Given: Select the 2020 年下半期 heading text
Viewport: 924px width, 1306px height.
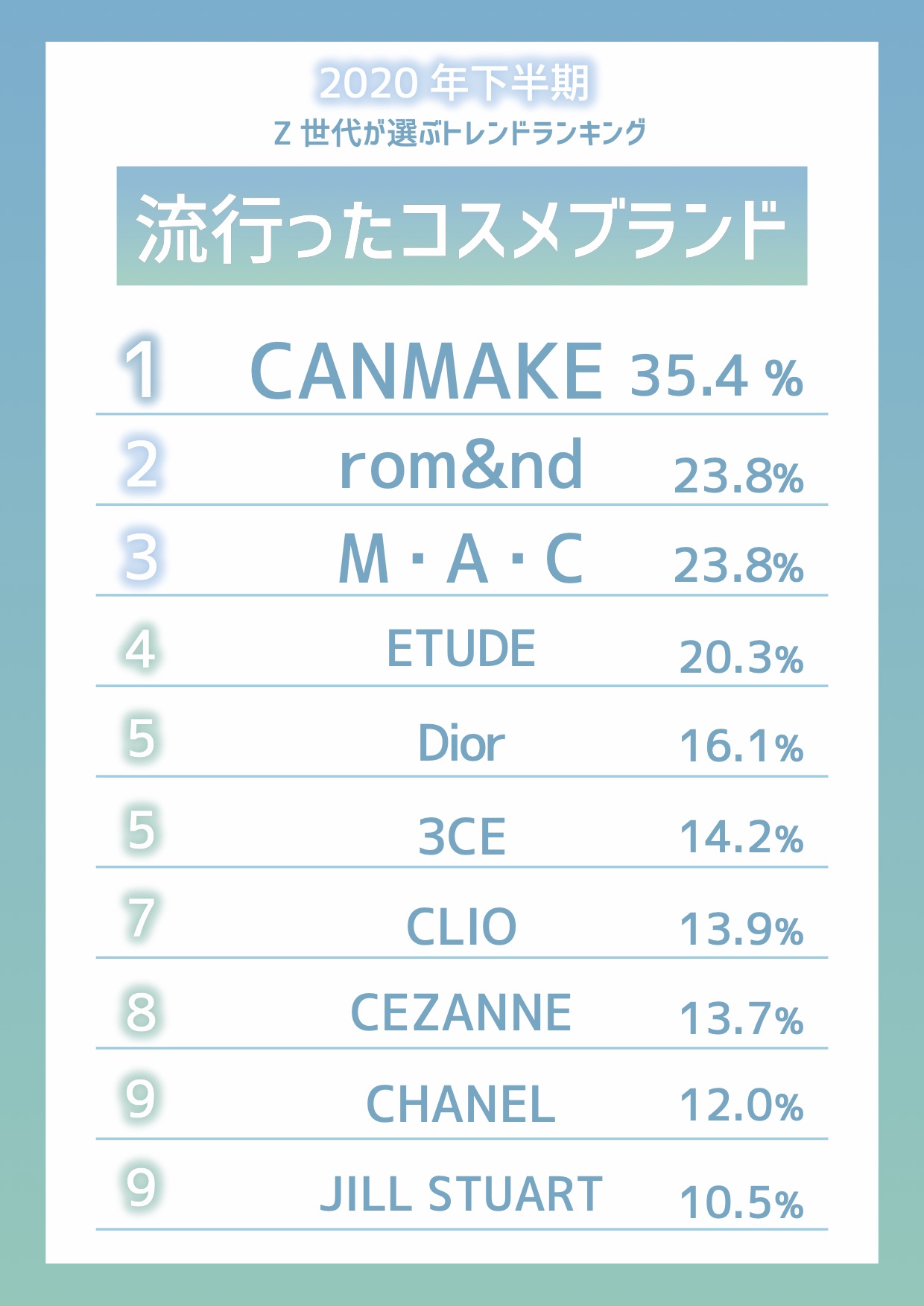Looking at the screenshot, I should [x=454, y=83].
